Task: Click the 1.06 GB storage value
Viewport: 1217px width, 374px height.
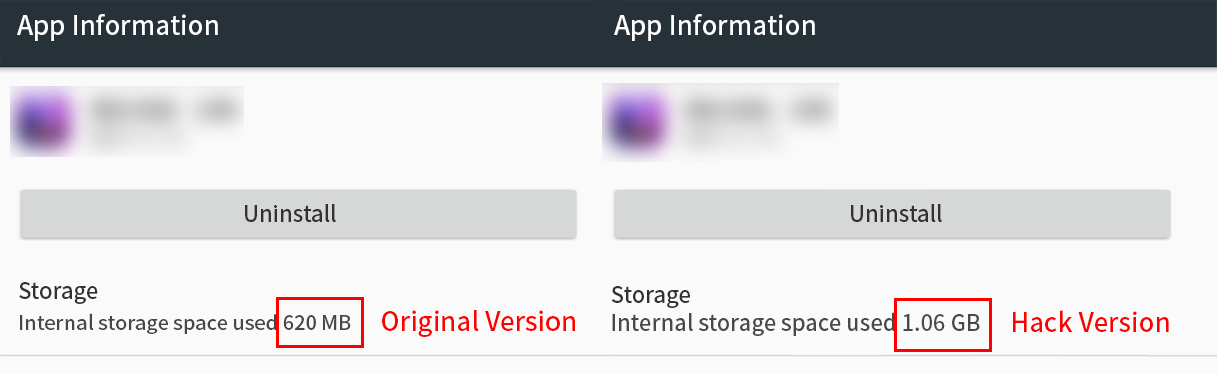Action: pos(941,324)
